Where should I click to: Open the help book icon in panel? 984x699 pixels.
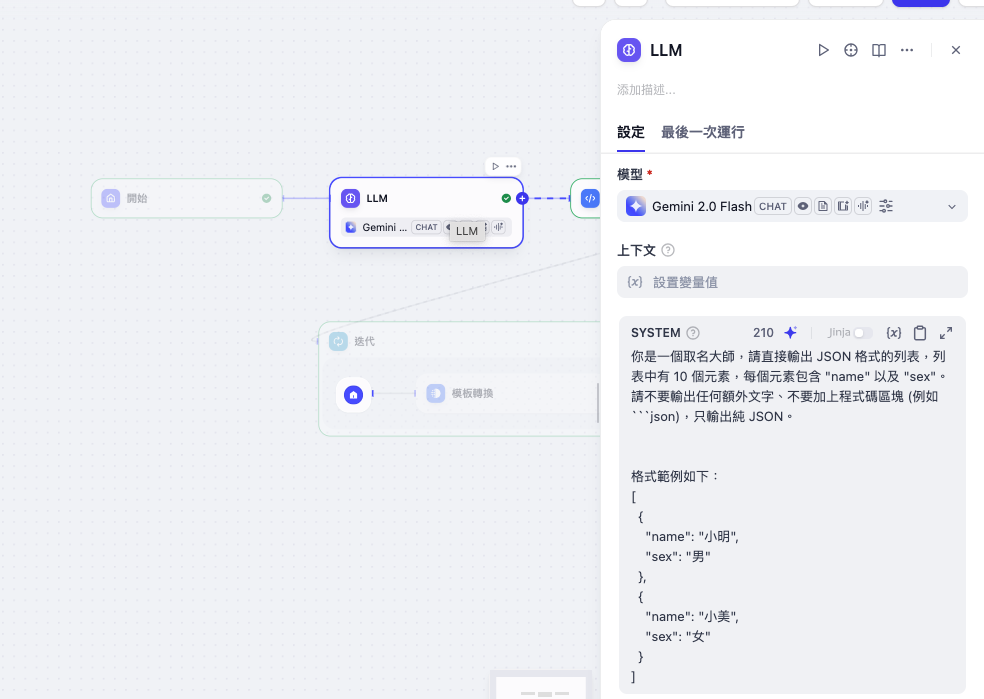[879, 50]
